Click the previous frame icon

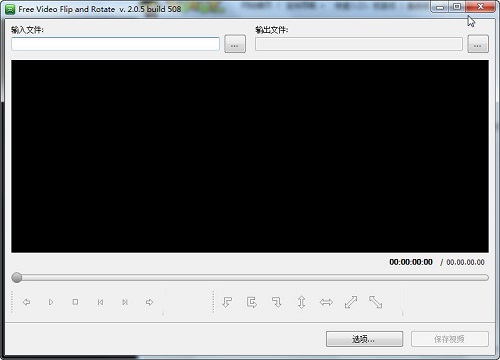click(x=100, y=302)
